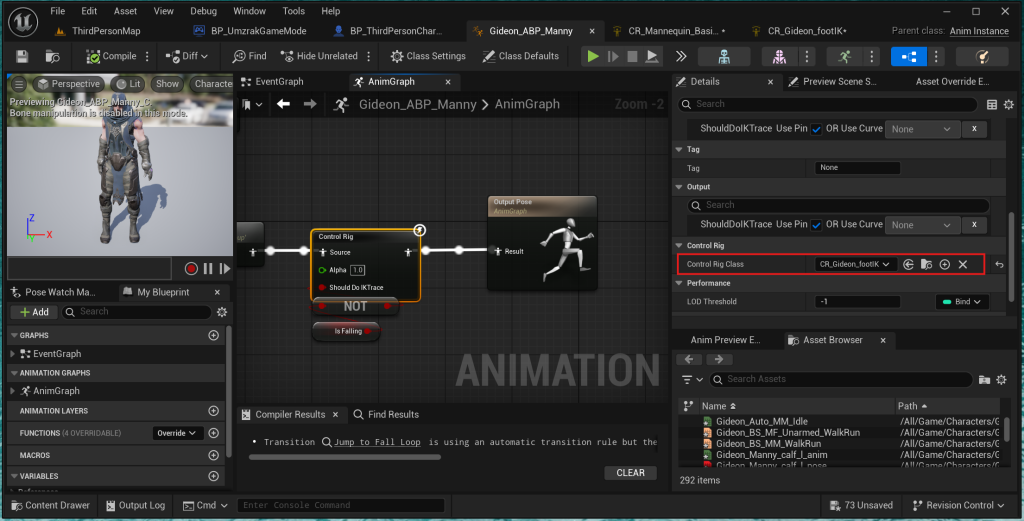This screenshot has width=1024, height=521.
Task: Click the Compile button
Action: click(x=111, y=56)
